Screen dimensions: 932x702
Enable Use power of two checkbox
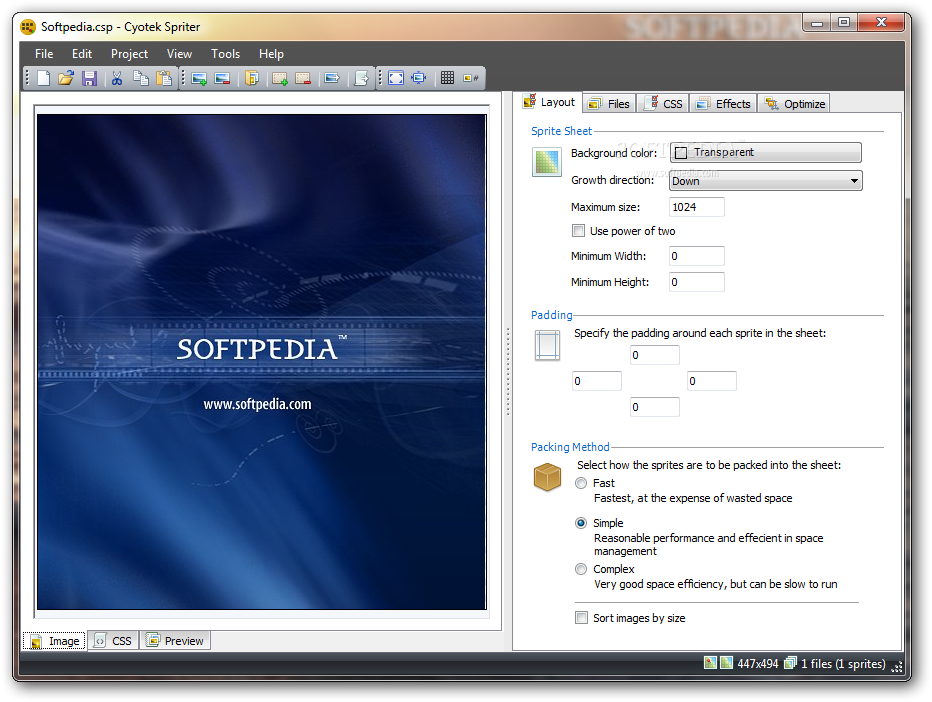[578, 231]
